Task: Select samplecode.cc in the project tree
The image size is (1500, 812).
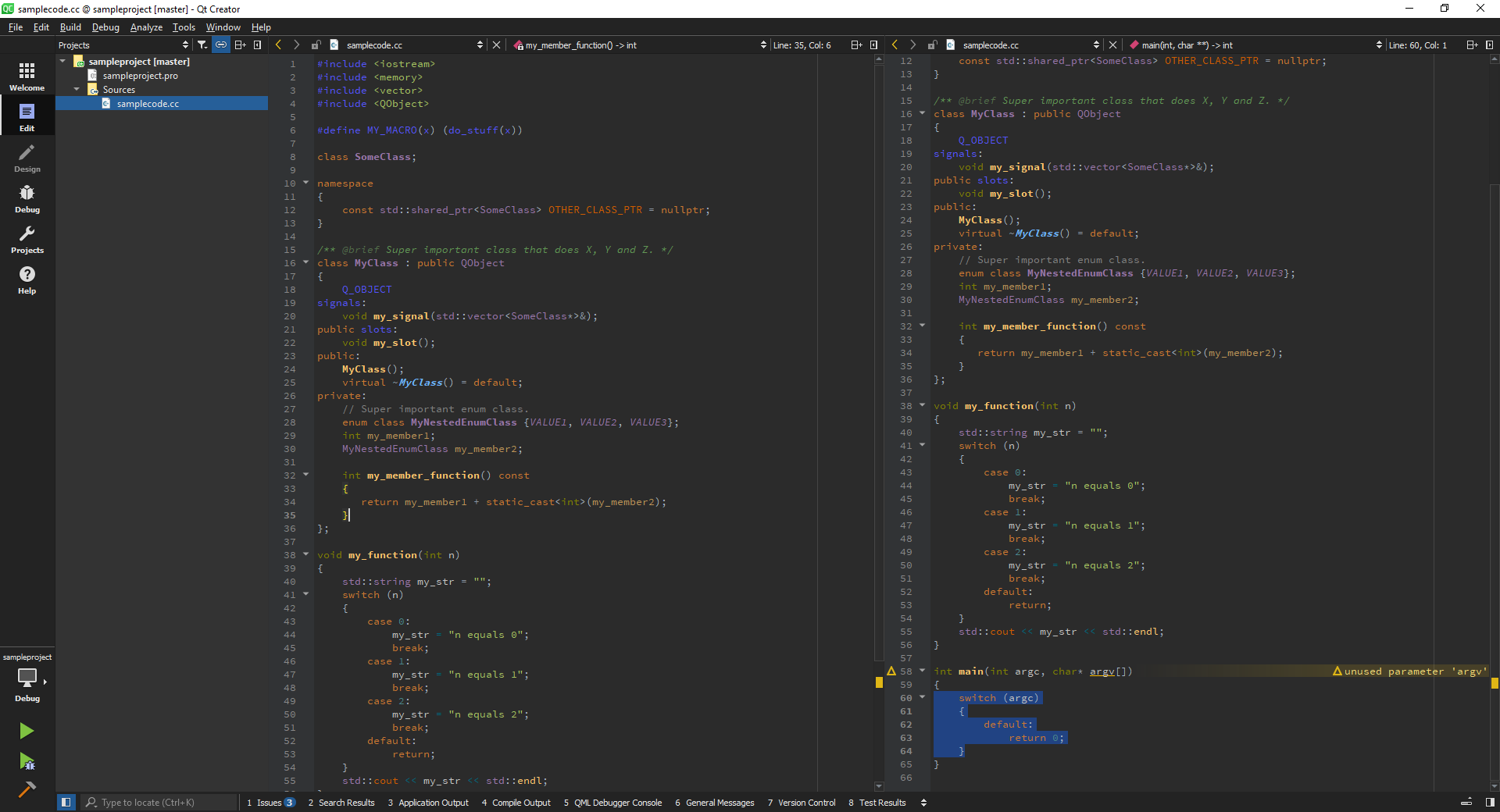Action: coord(148,104)
